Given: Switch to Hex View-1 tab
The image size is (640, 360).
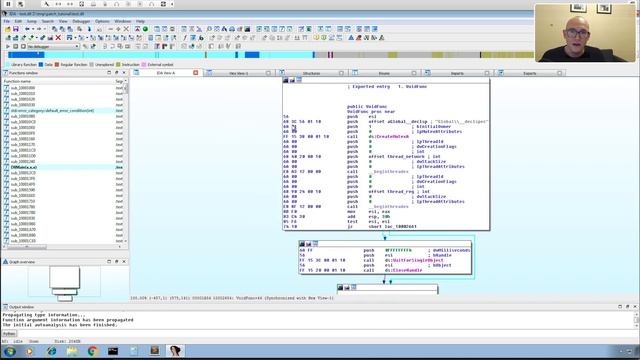Looking at the screenshot, I should (238, 73).
